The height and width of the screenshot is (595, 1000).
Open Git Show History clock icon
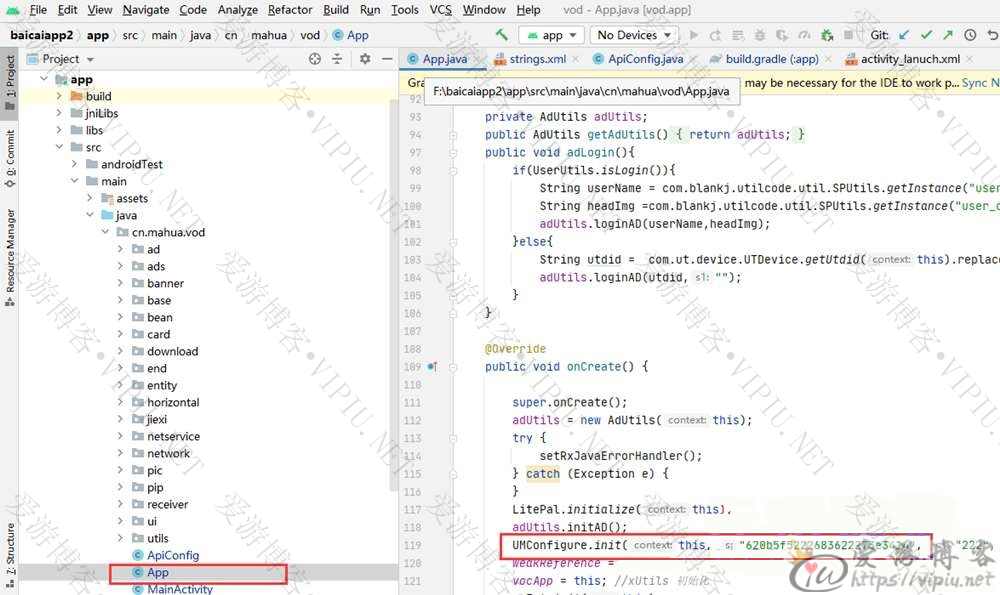coord(970,35)
